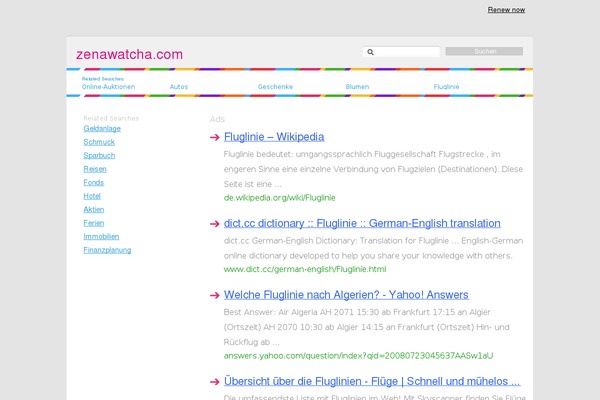The height and width of the screenshot is (400, 600).
Task: Open the Geldanlage sidebar link
Action: coord(102,129)
